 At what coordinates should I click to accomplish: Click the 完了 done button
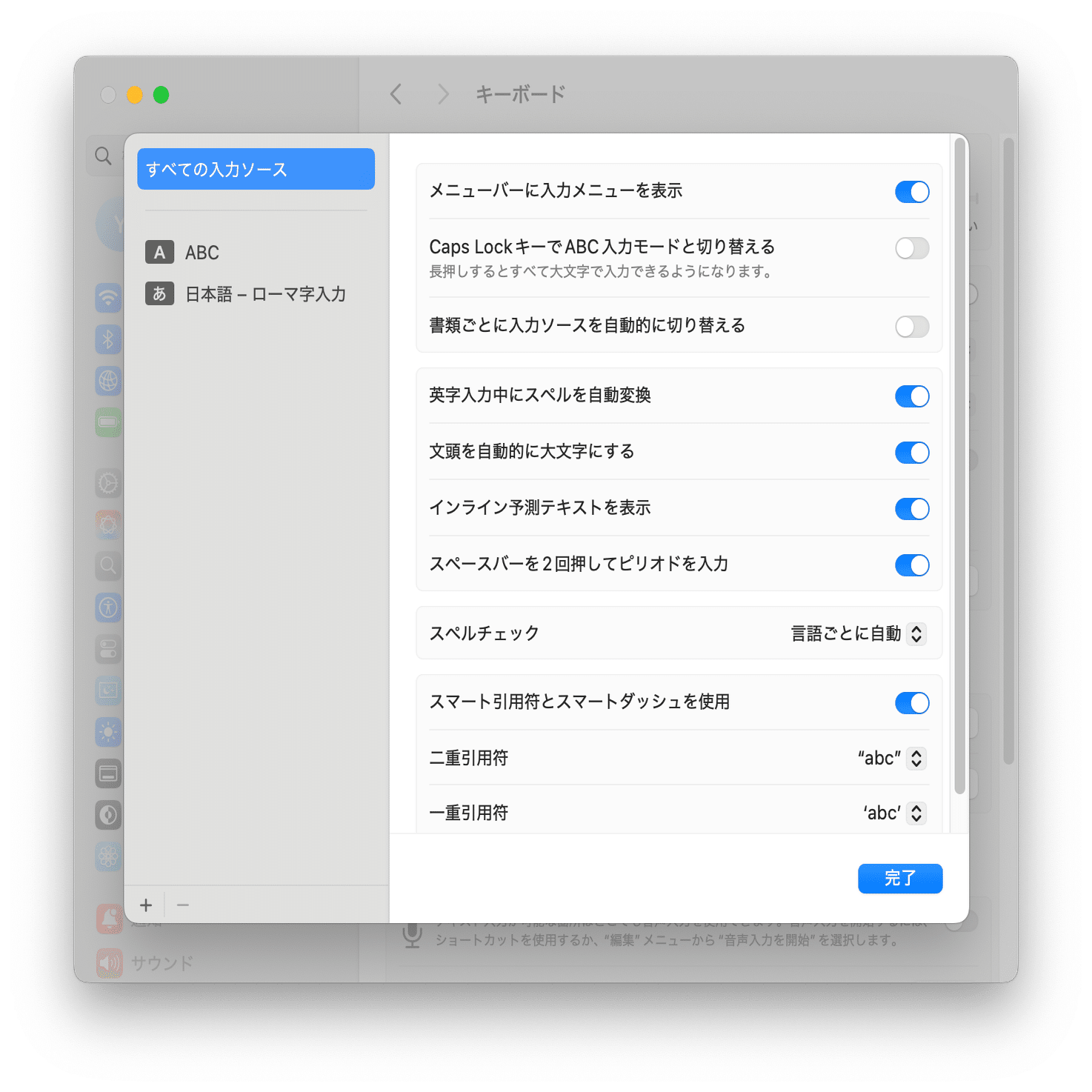pyautogui.click(x=900, y=878)
